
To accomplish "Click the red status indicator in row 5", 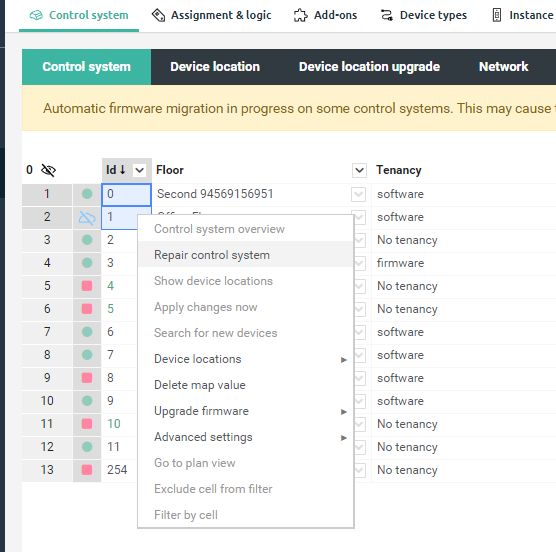I will (87, 286).
